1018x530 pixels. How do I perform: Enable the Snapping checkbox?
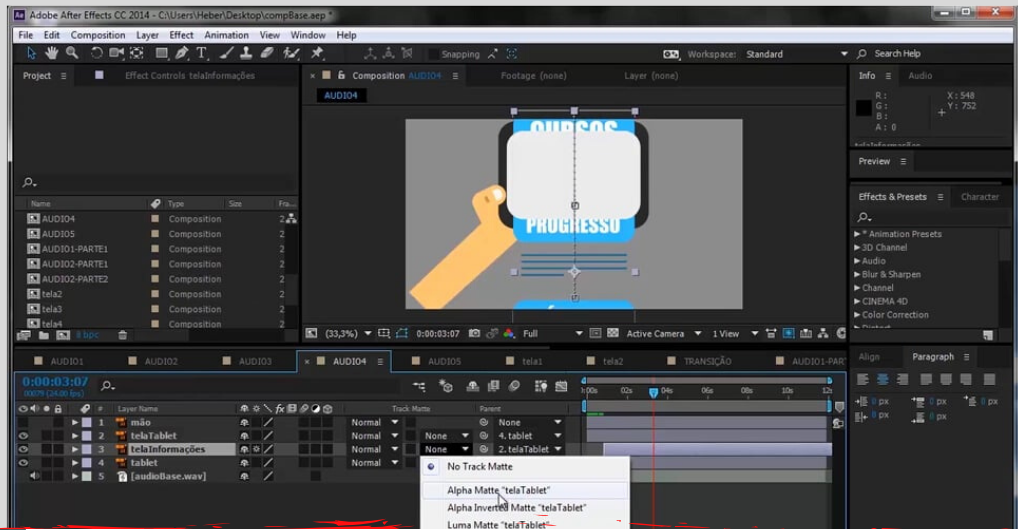tap(433, 54)
